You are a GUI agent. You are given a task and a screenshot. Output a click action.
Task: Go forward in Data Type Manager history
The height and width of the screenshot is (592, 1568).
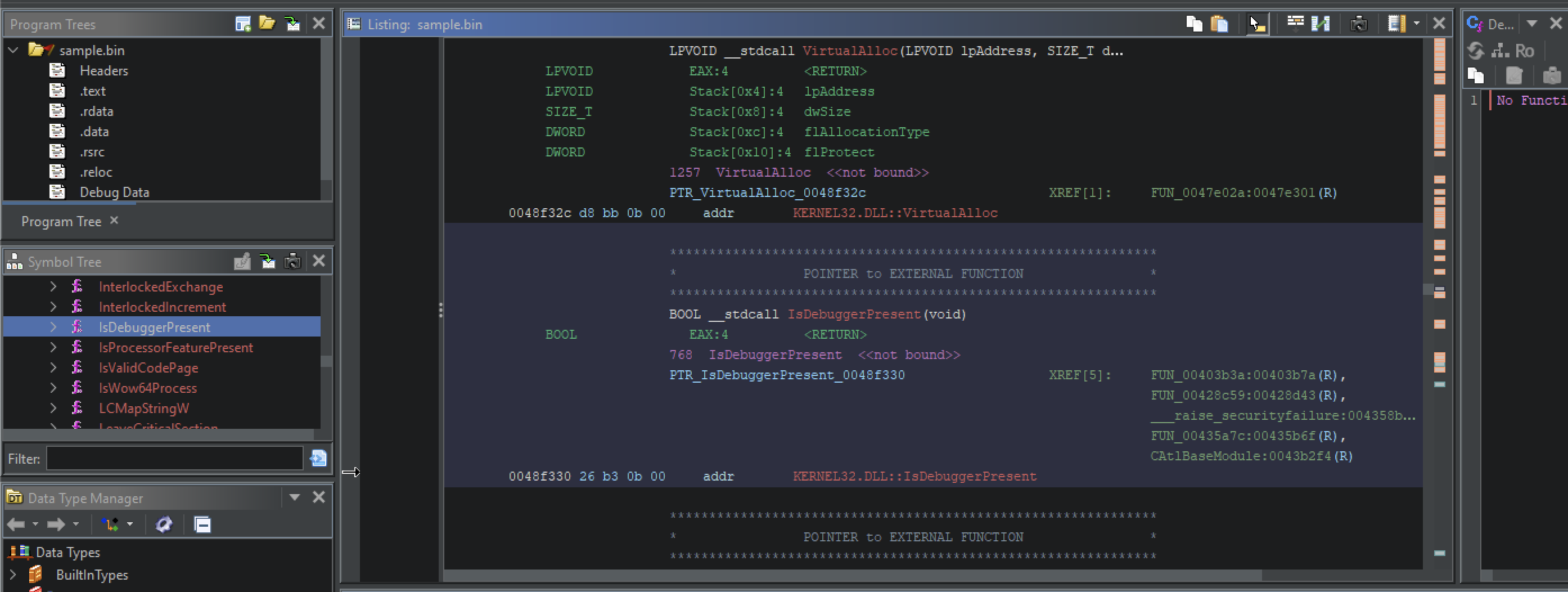56,524
